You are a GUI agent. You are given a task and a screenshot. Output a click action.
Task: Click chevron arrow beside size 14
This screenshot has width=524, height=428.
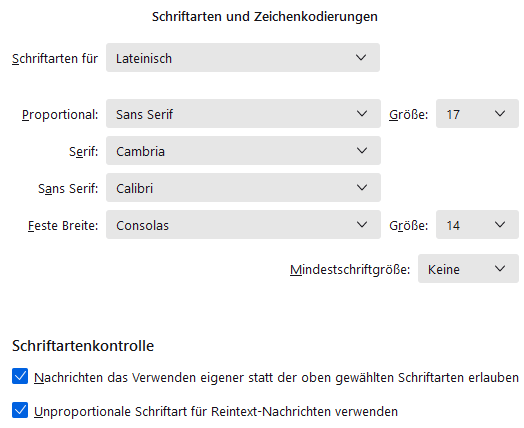click(500, 225)
